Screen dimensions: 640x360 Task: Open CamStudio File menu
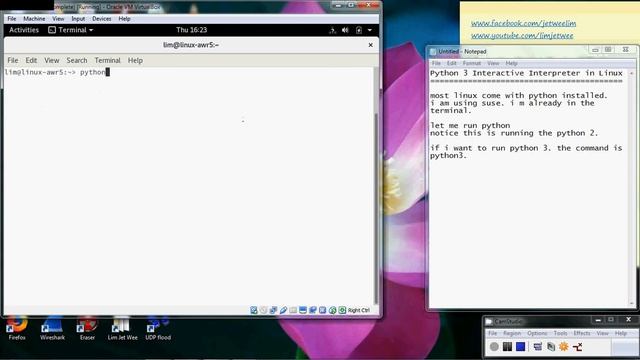(493, 333)
